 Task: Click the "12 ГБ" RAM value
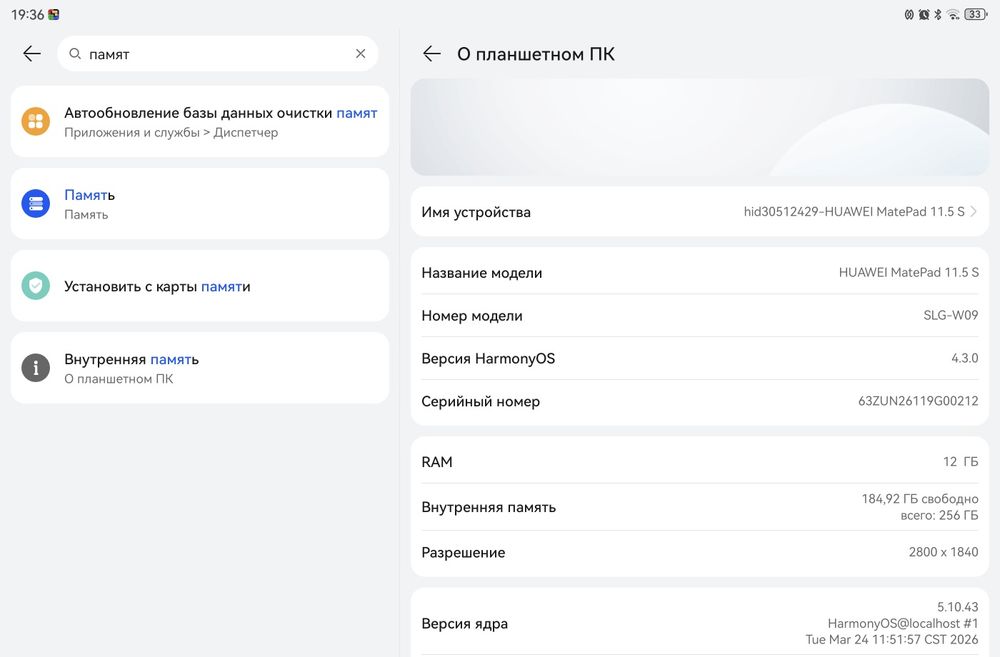(960, 461)
